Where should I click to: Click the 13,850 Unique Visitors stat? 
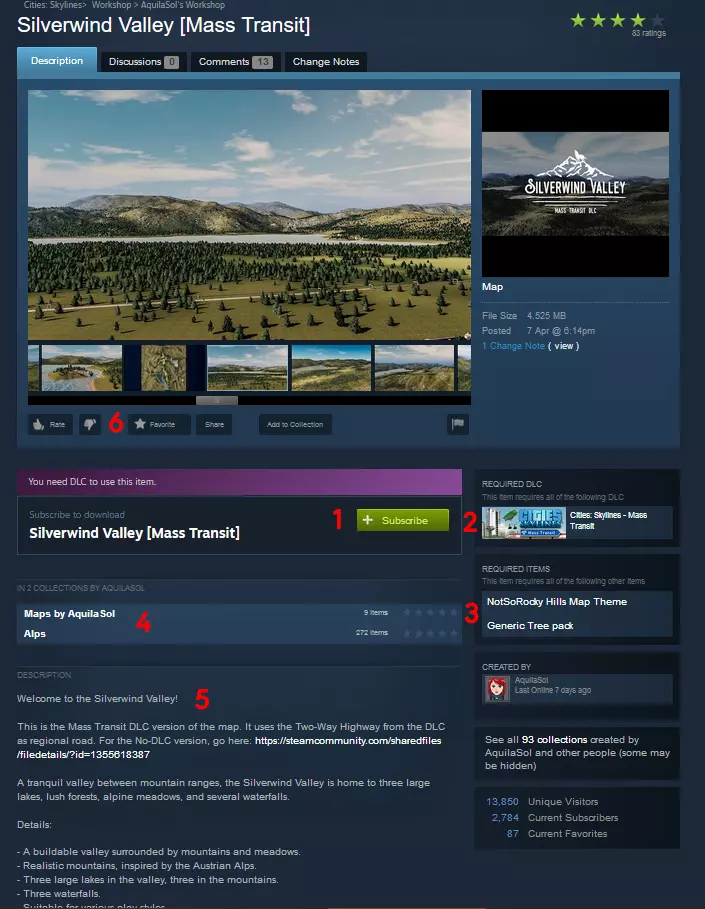click(x=542, y=801)
